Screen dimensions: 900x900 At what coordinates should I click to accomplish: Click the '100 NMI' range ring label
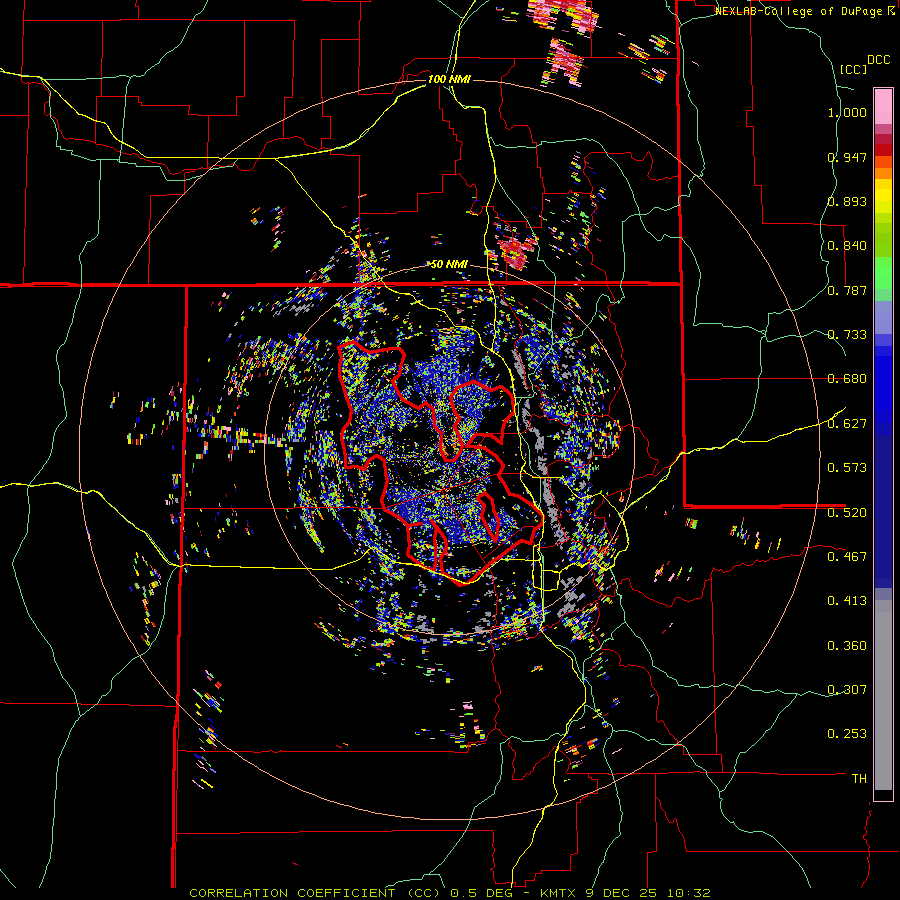(x=449, y=79)
